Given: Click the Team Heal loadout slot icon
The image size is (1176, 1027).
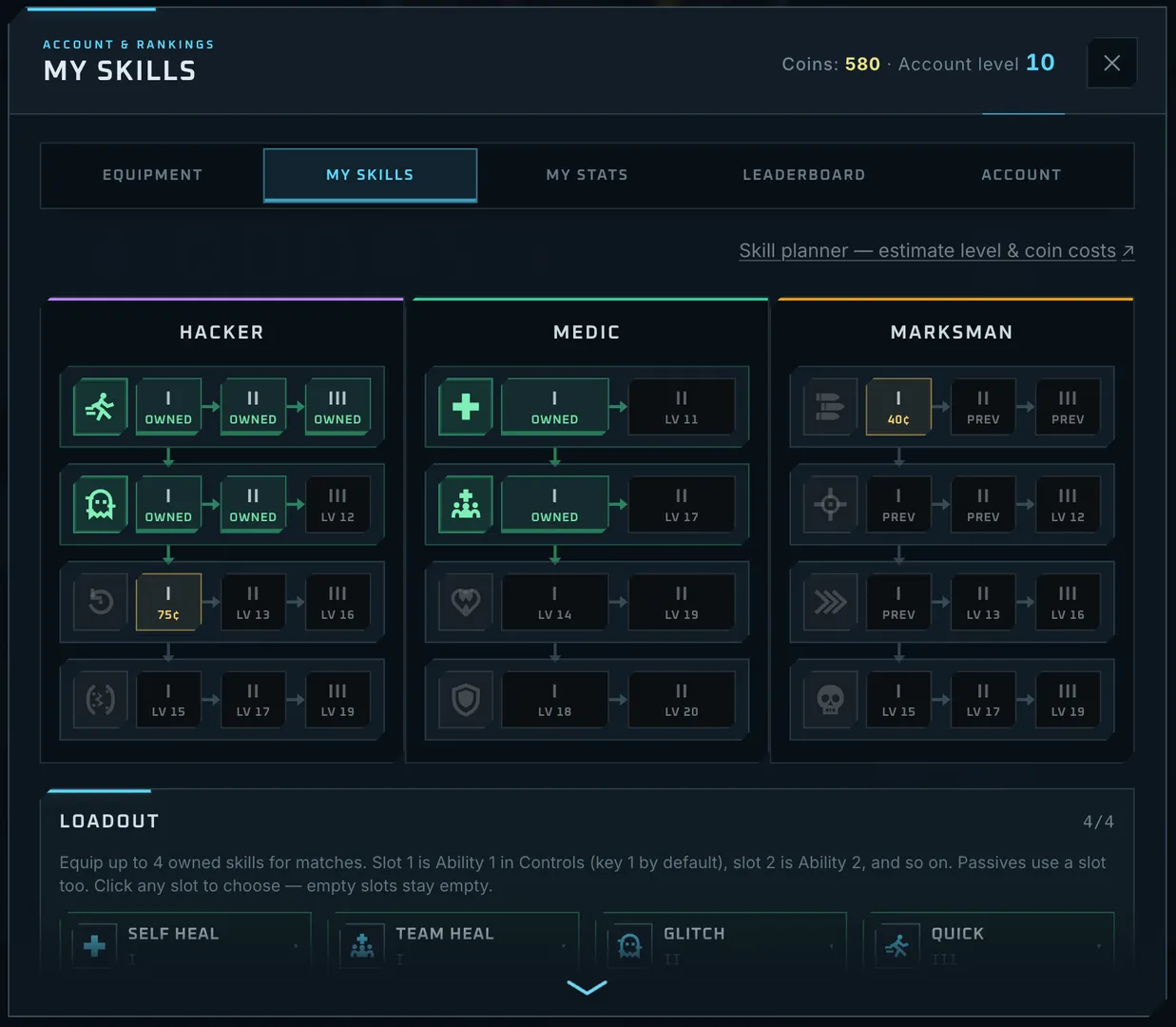Looking at the screenshot, I should [362, 945].
